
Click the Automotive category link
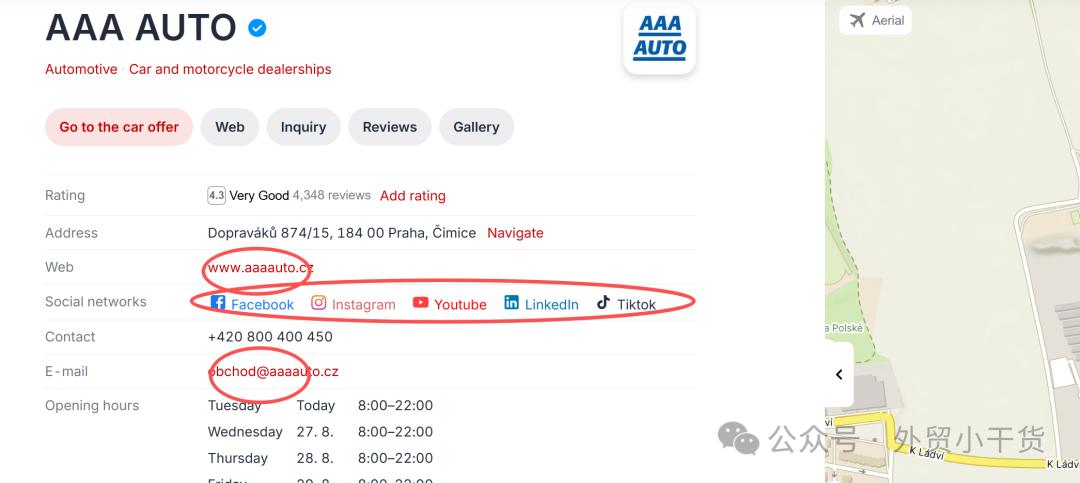click(x=81, y=69)
